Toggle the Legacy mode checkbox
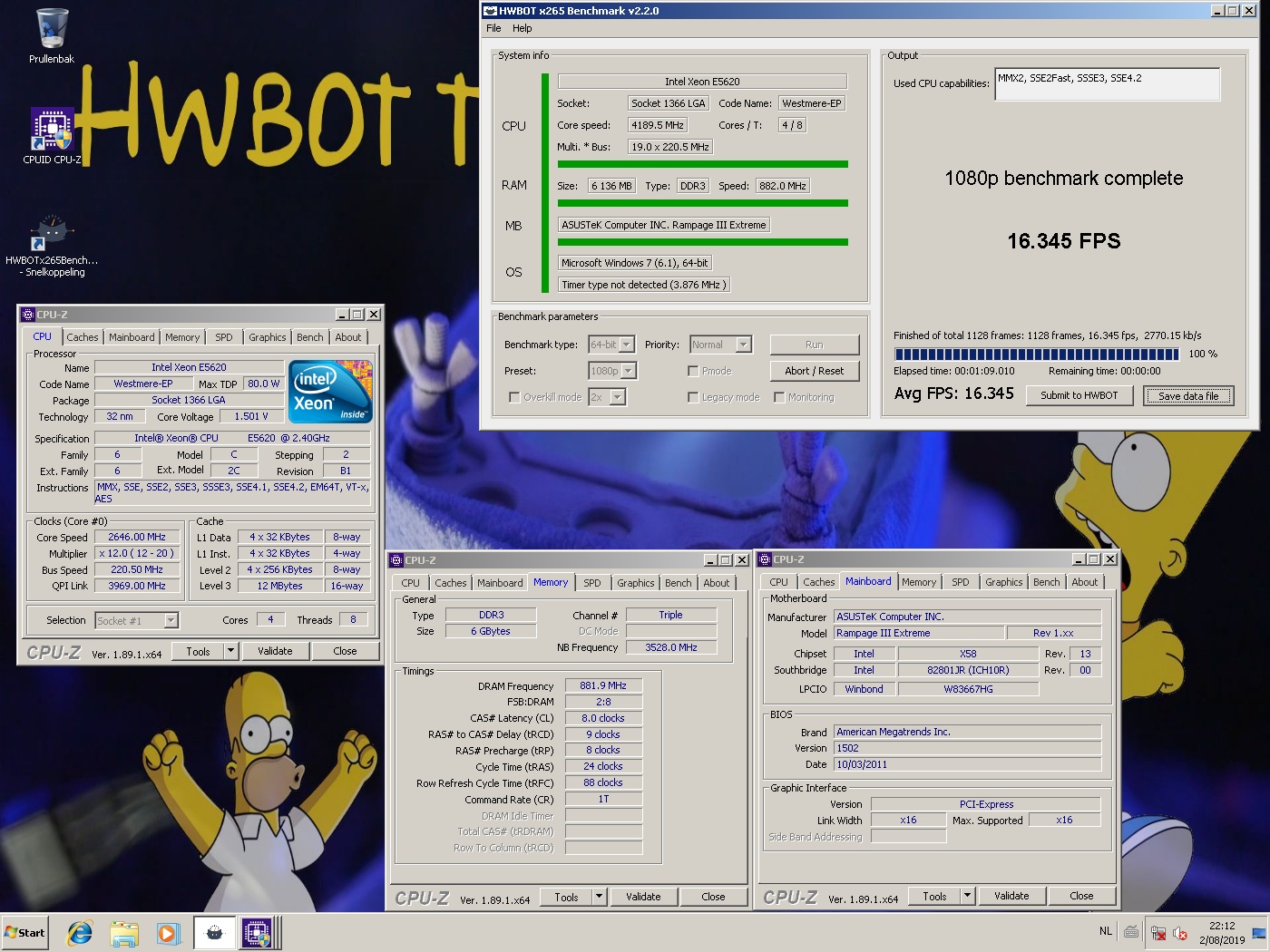The width and height of the screenshot is (1270, 952). point(693,397)
